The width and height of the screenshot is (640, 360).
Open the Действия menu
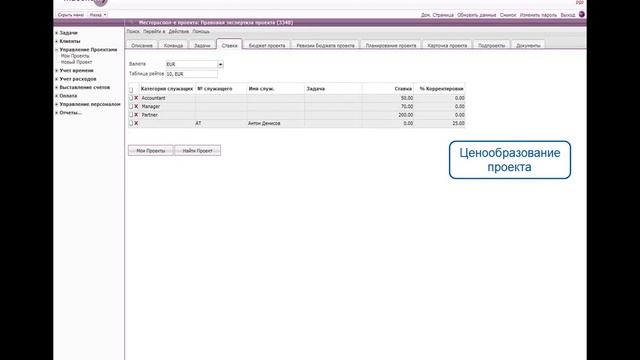click(x=179, y=31)
